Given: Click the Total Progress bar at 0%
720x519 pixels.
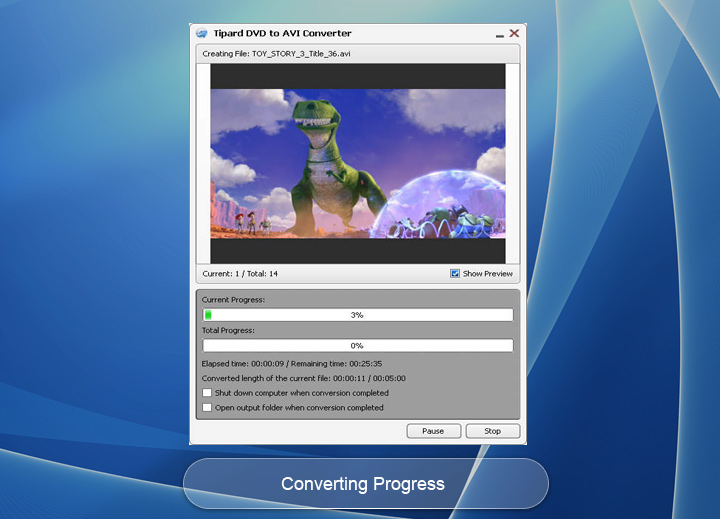Looking at the screenshot, I should 358,345.
